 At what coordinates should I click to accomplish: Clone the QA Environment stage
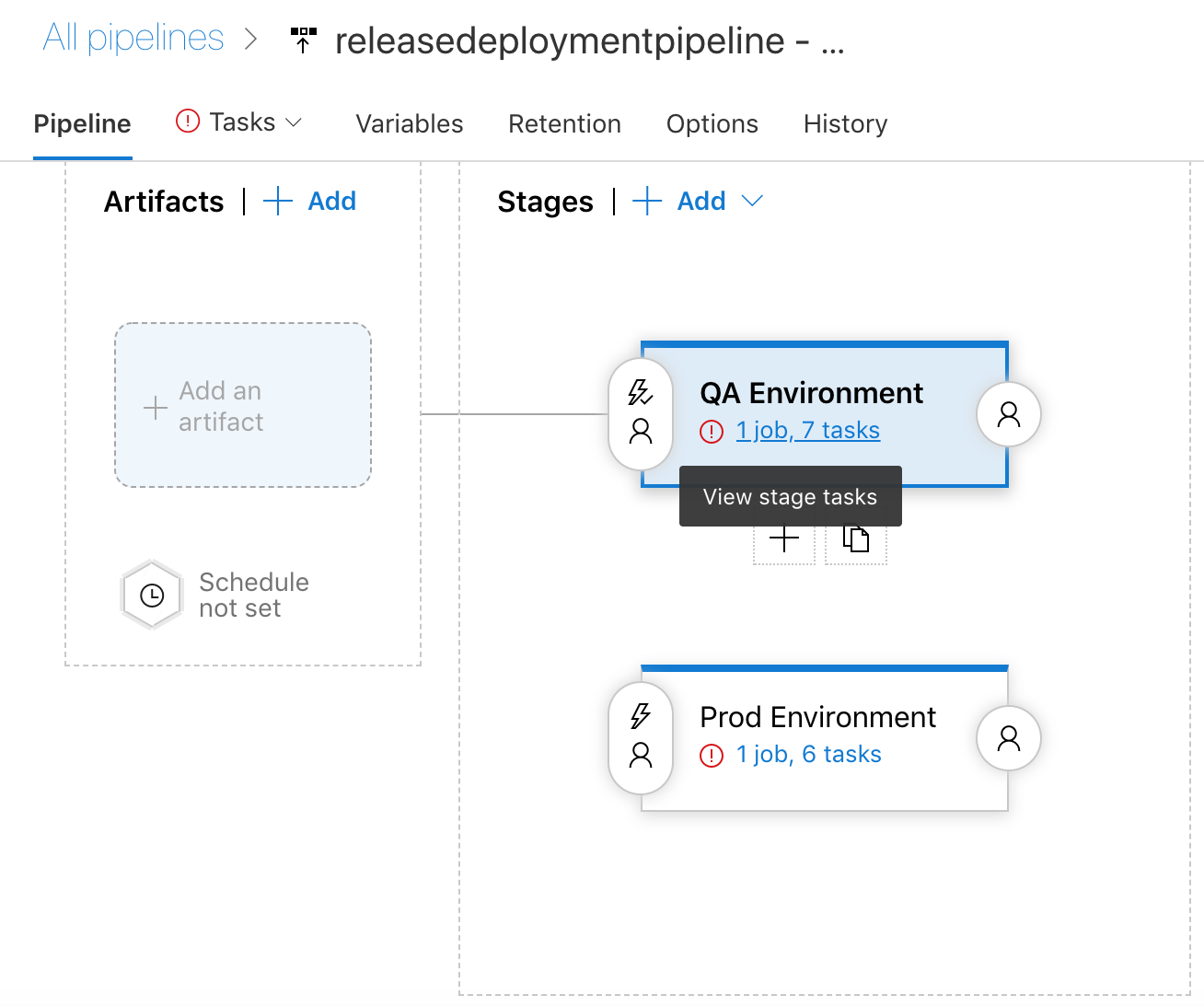pos(856,538)
